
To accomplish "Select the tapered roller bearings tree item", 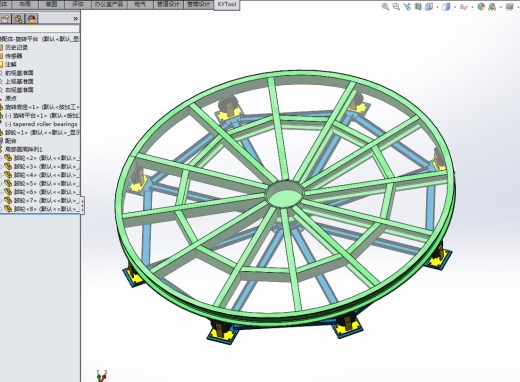I will [41, 124].
